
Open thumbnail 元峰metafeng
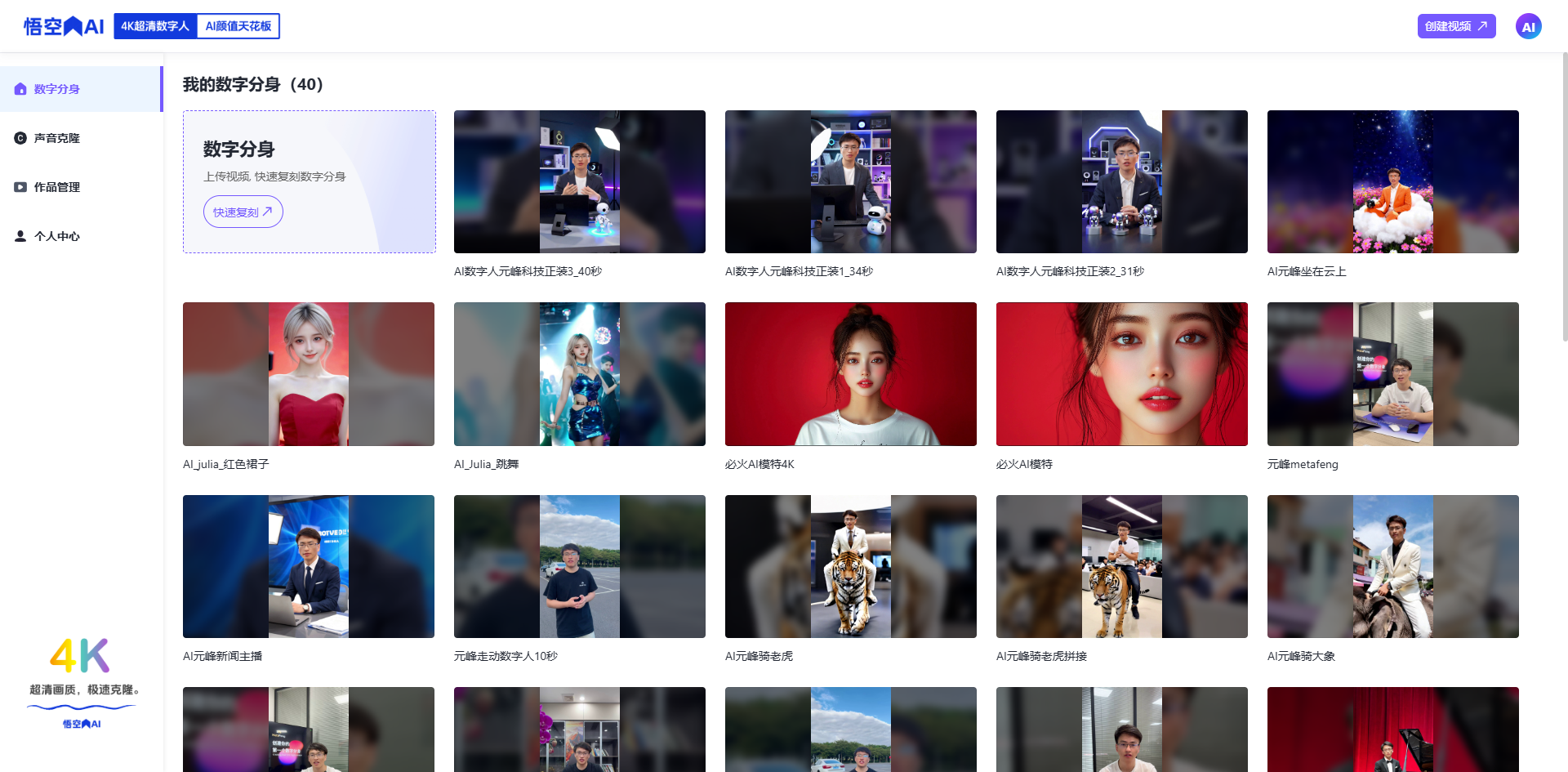[1393, 374]
